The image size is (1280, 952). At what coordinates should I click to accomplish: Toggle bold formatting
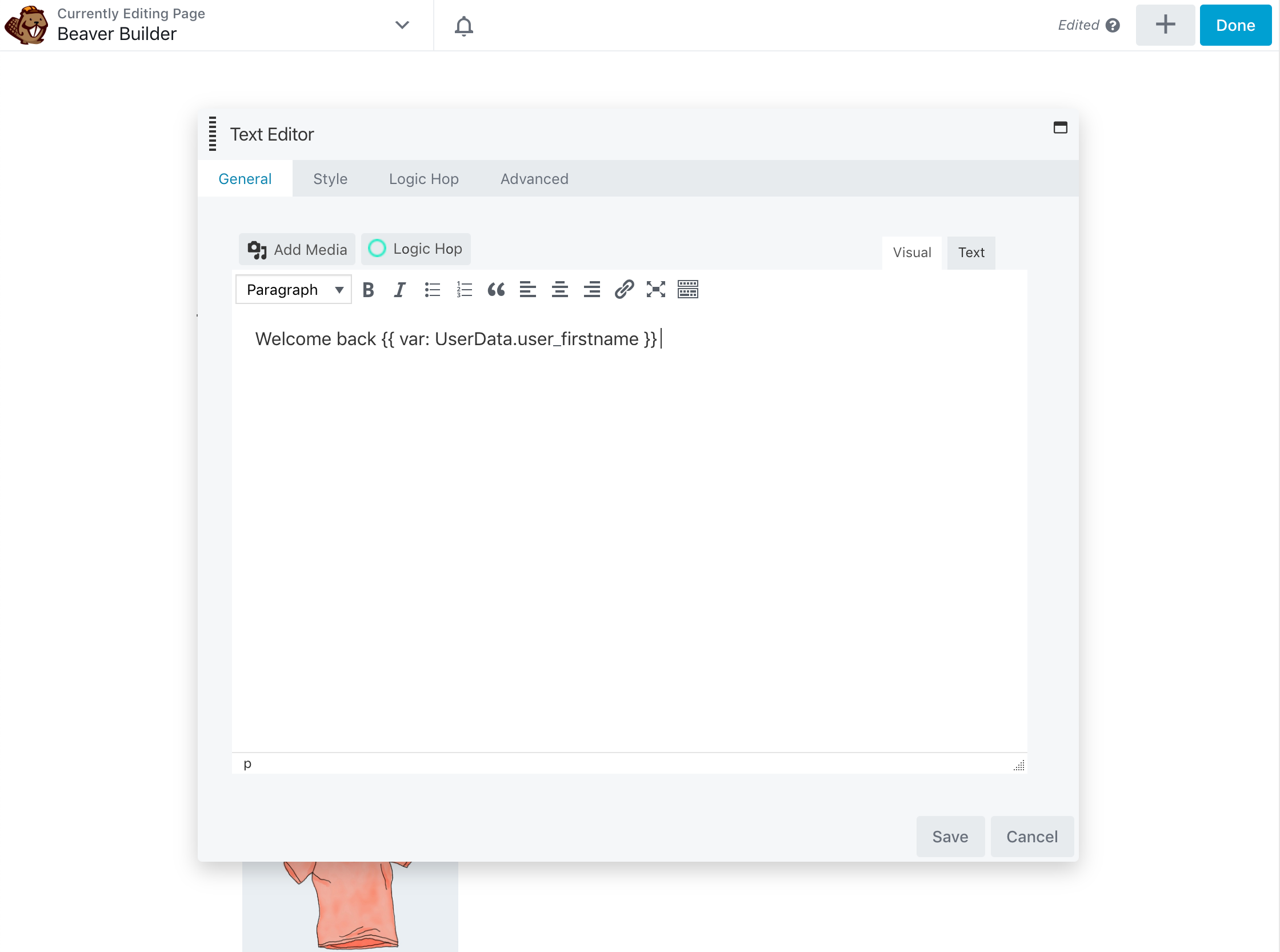368,289
